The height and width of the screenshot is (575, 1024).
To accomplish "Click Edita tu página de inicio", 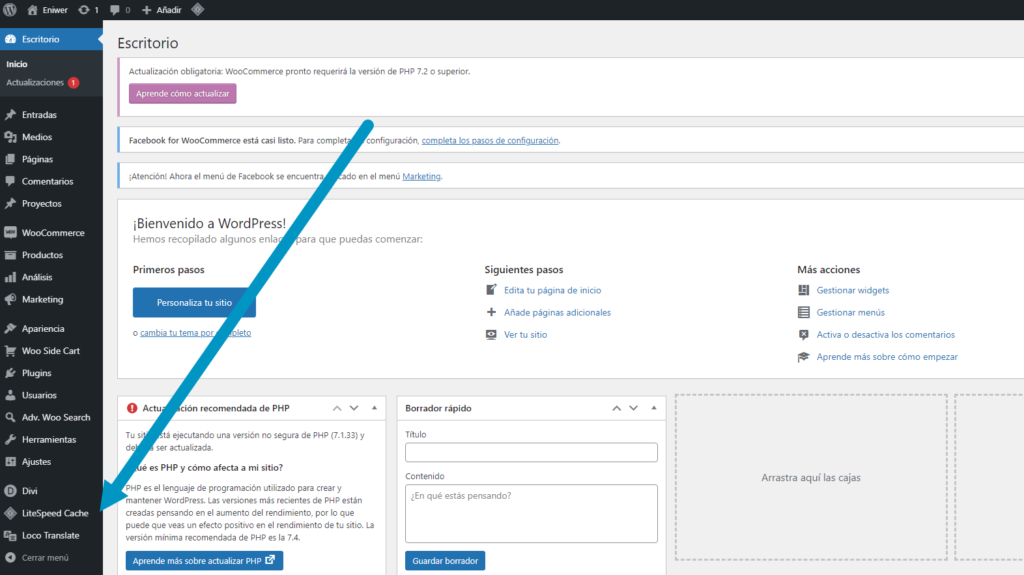I will click(x=552, y=290).
